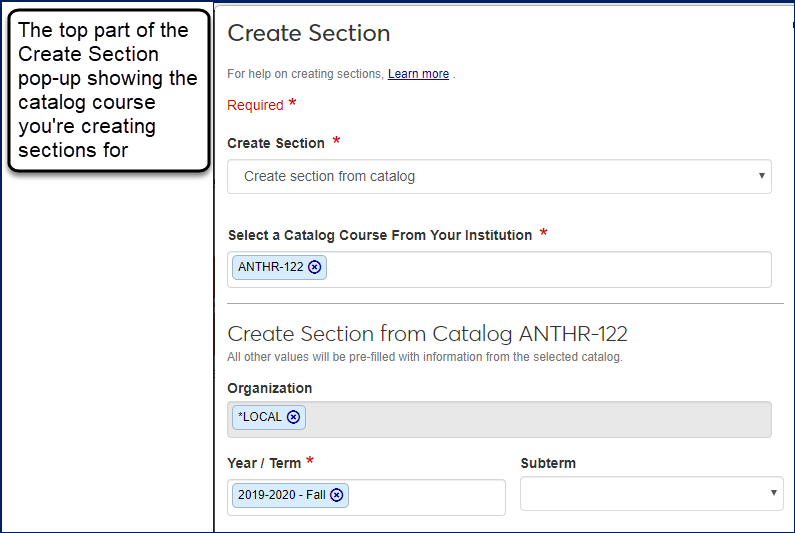
Task: Click the red Required text
Action: (x=255, y=105)
